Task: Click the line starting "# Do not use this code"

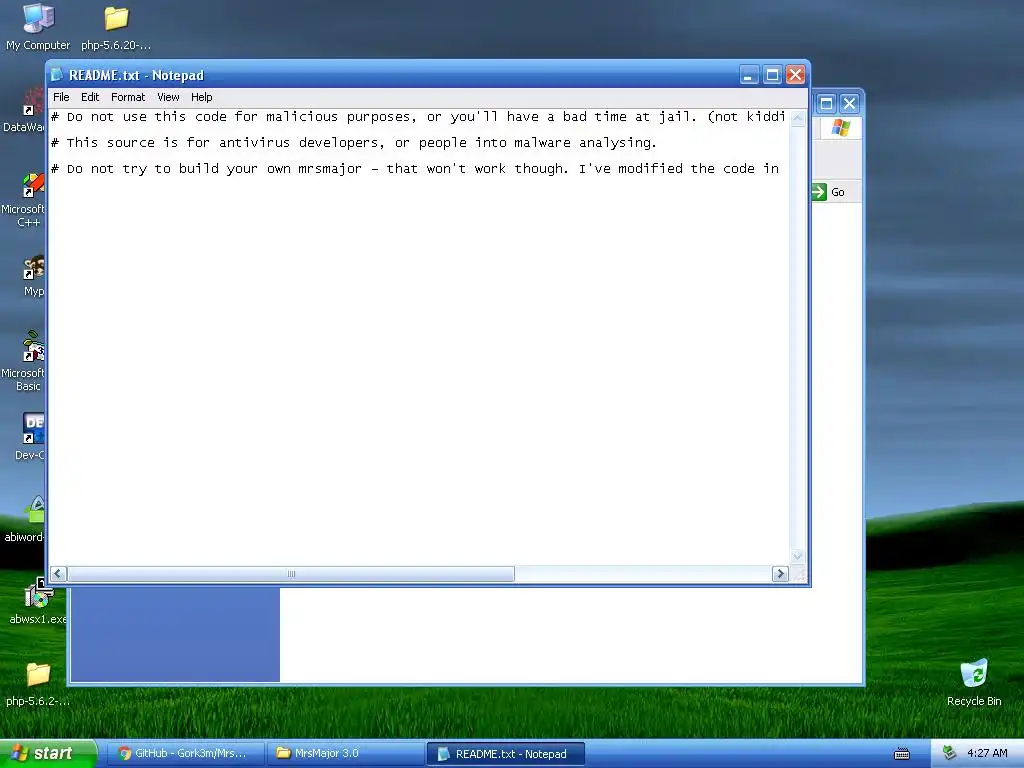Action: [418, 117]
